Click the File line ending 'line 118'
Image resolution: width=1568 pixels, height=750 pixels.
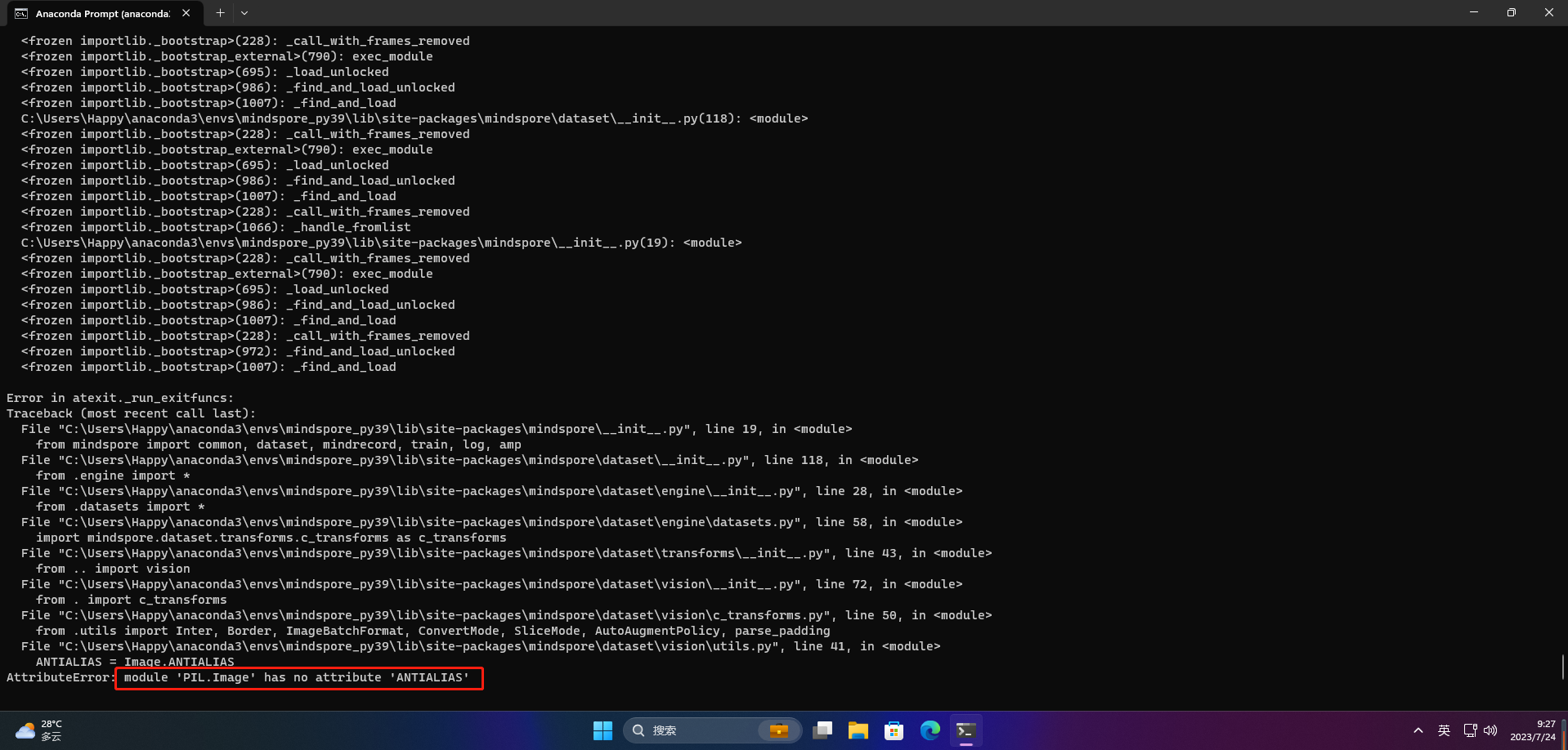470,460
